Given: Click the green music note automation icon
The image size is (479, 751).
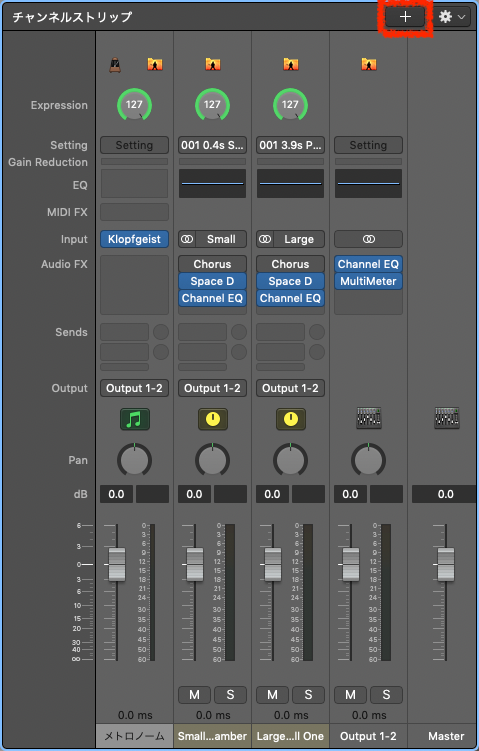Looking at the screenshot, I should 135,419.
